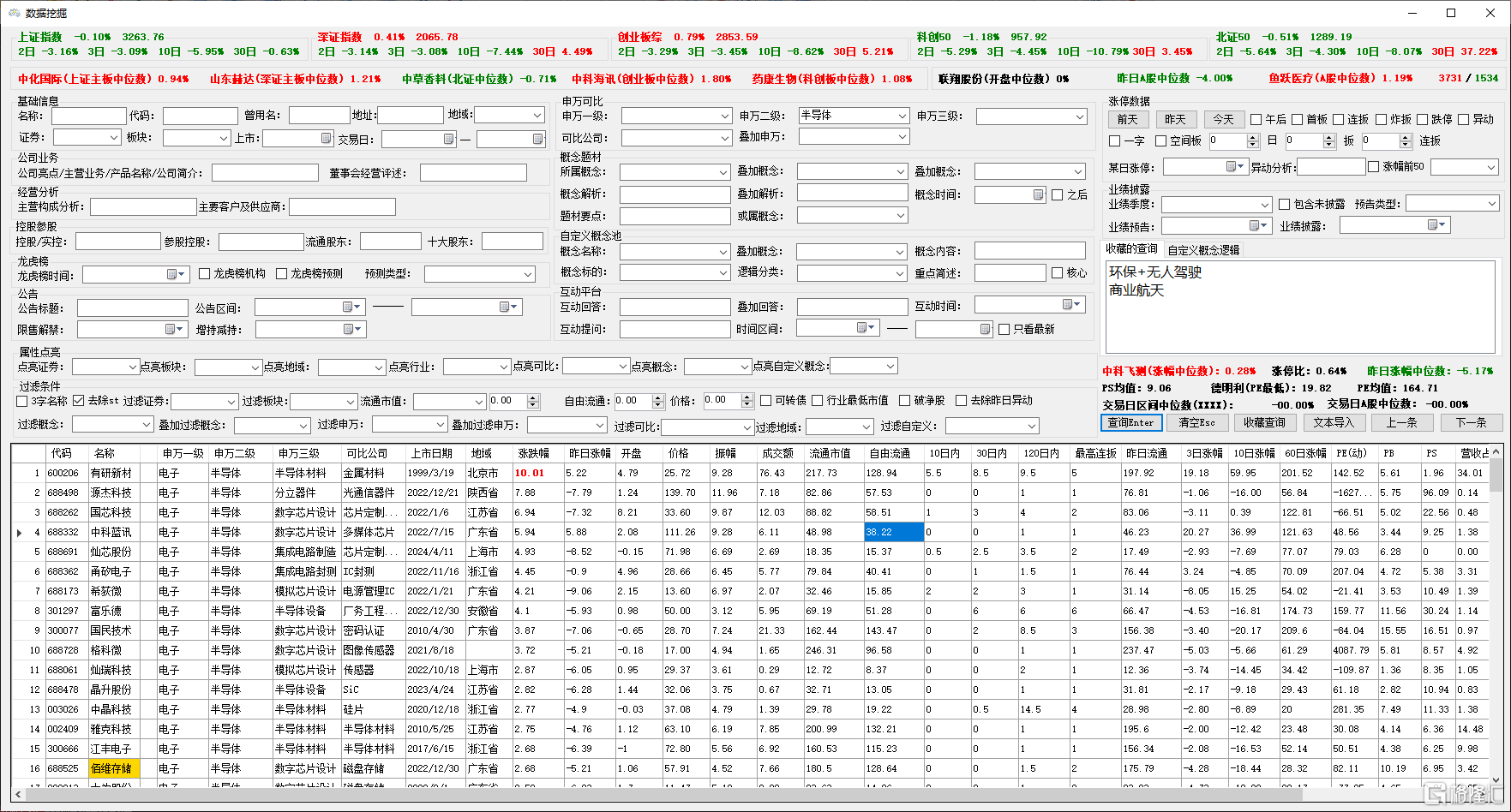
Task: Switch to the 收藏的查询 tab
Action: (1131, 249)
